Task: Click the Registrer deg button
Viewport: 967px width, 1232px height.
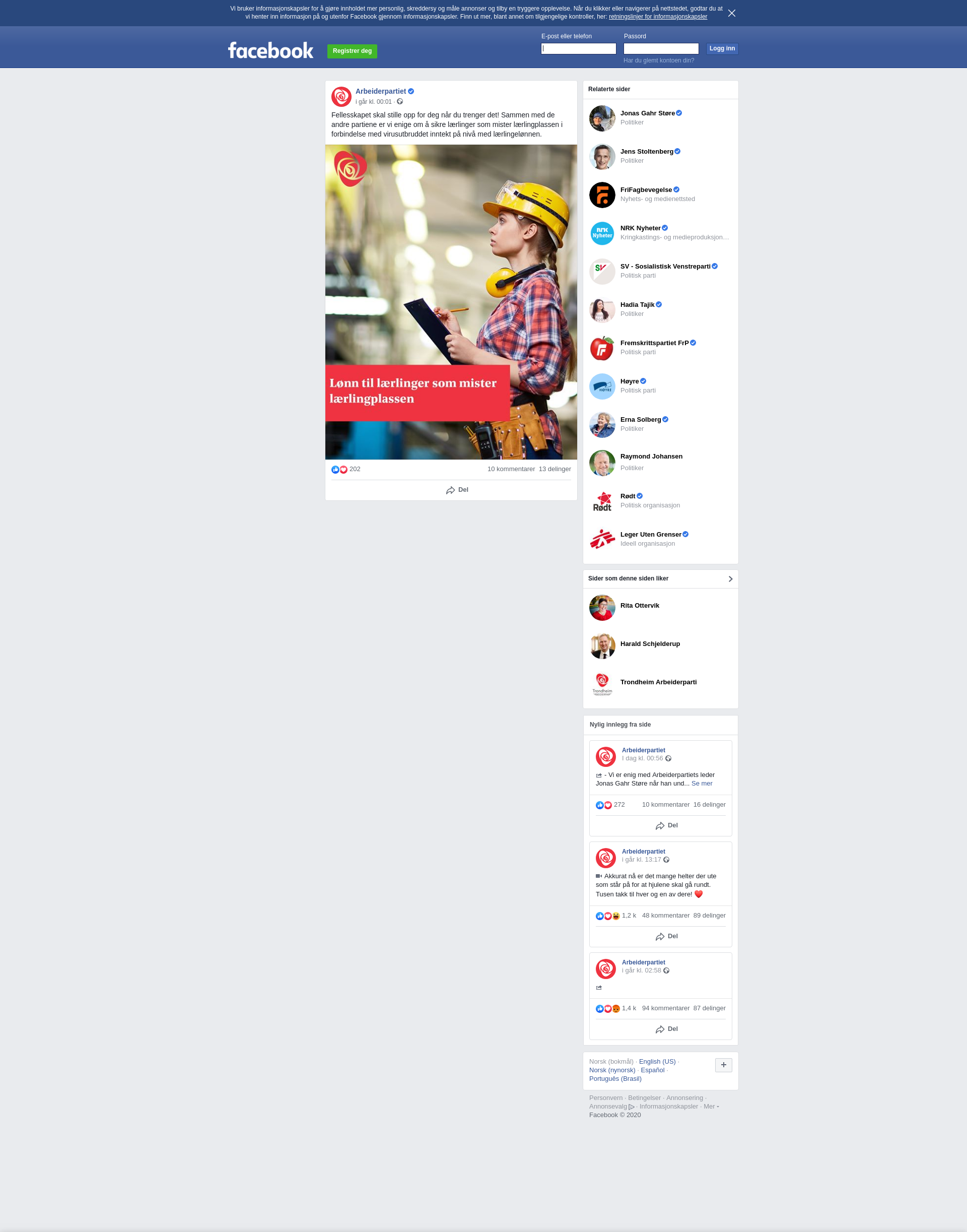Action: click(x=352, y=51)
